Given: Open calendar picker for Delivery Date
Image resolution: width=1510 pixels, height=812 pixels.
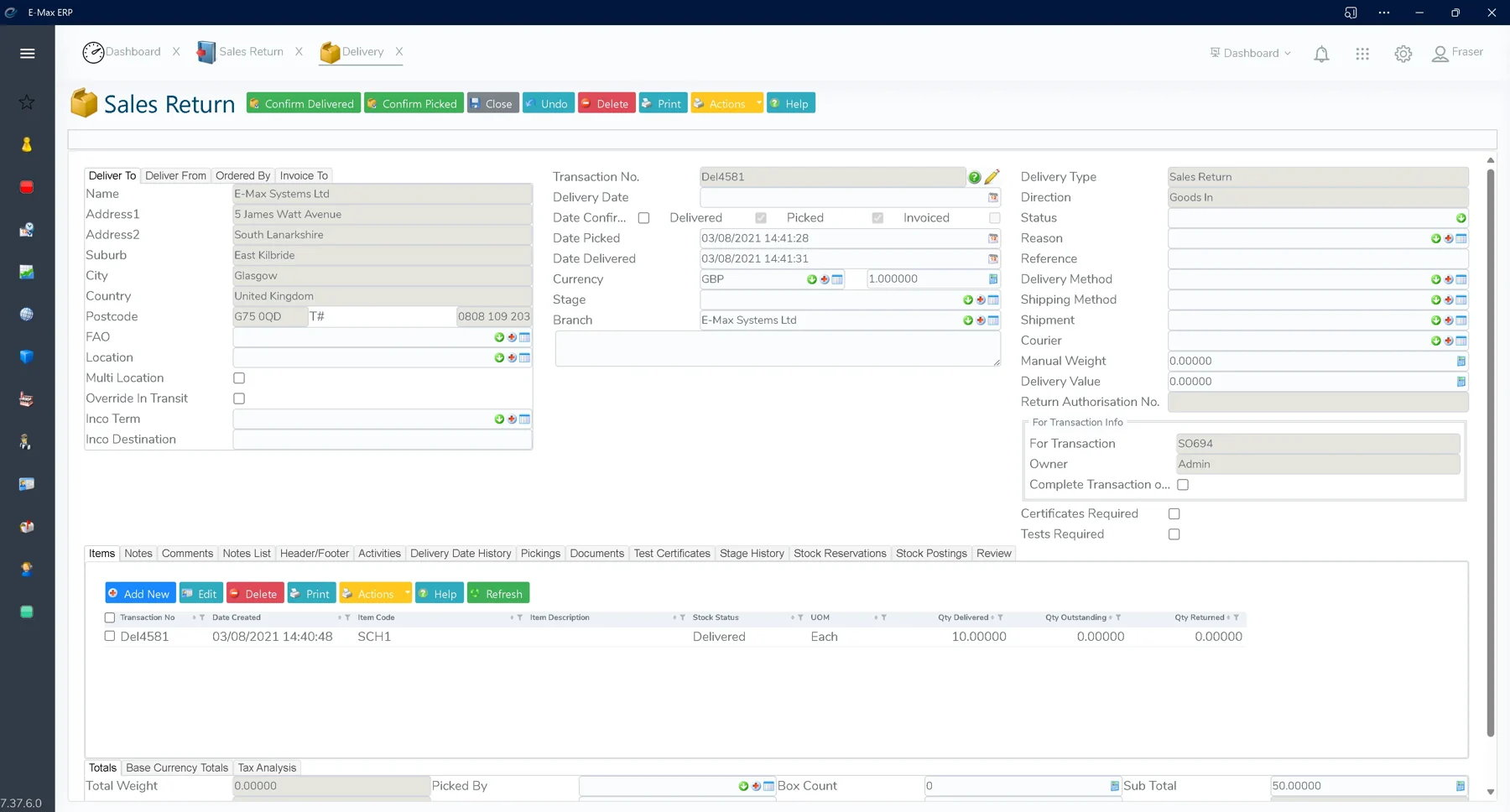Looking at the screenshot, I should pos(993,197).
